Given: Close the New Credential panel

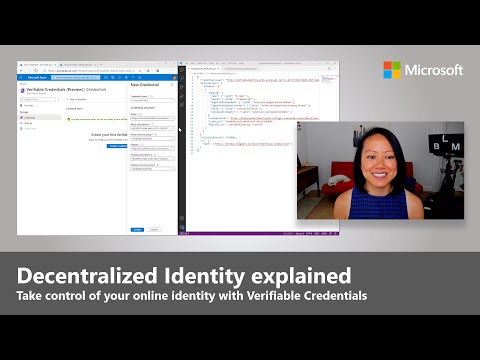Looking at the screenshot, I should click(x=172, y=85).
